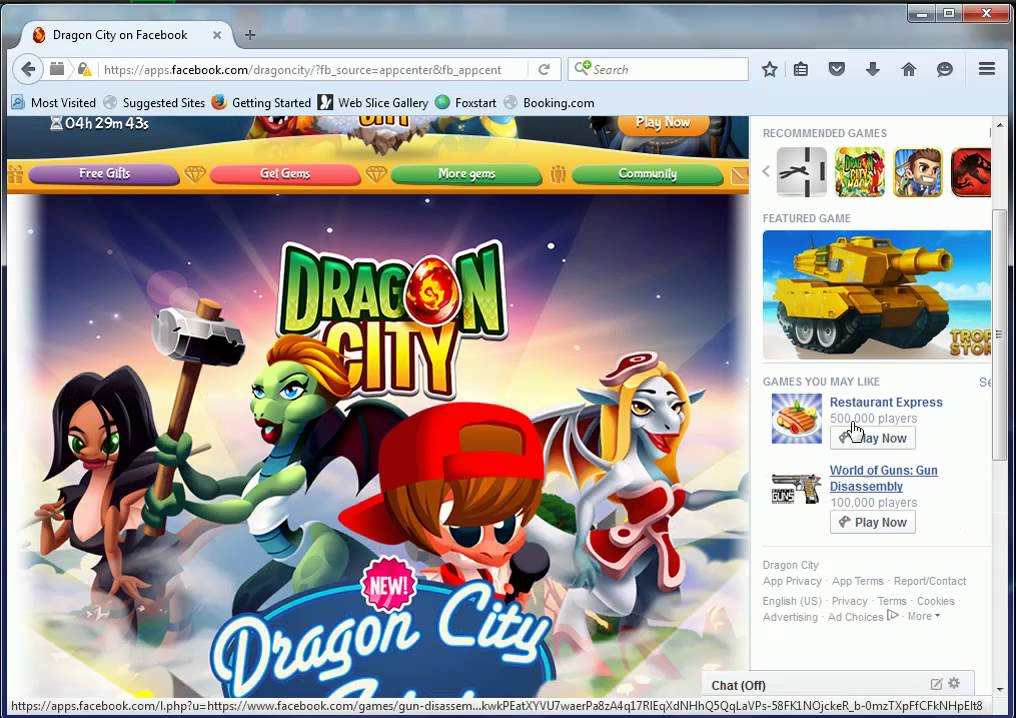The width and height of the screenshot is (1016, 718).
Task: Click the Free Gifts button
Action: click(x=104, y=174)
